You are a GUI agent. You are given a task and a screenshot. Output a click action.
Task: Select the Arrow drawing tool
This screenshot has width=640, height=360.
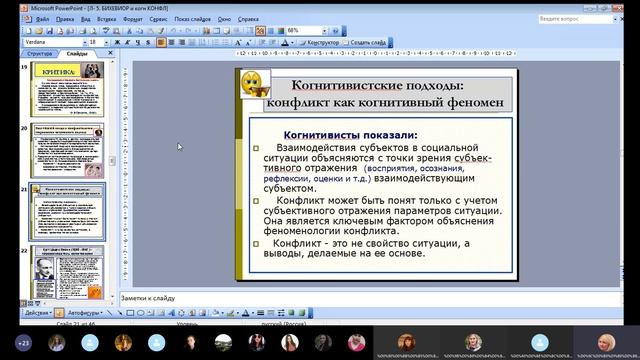tap(120, 313)
